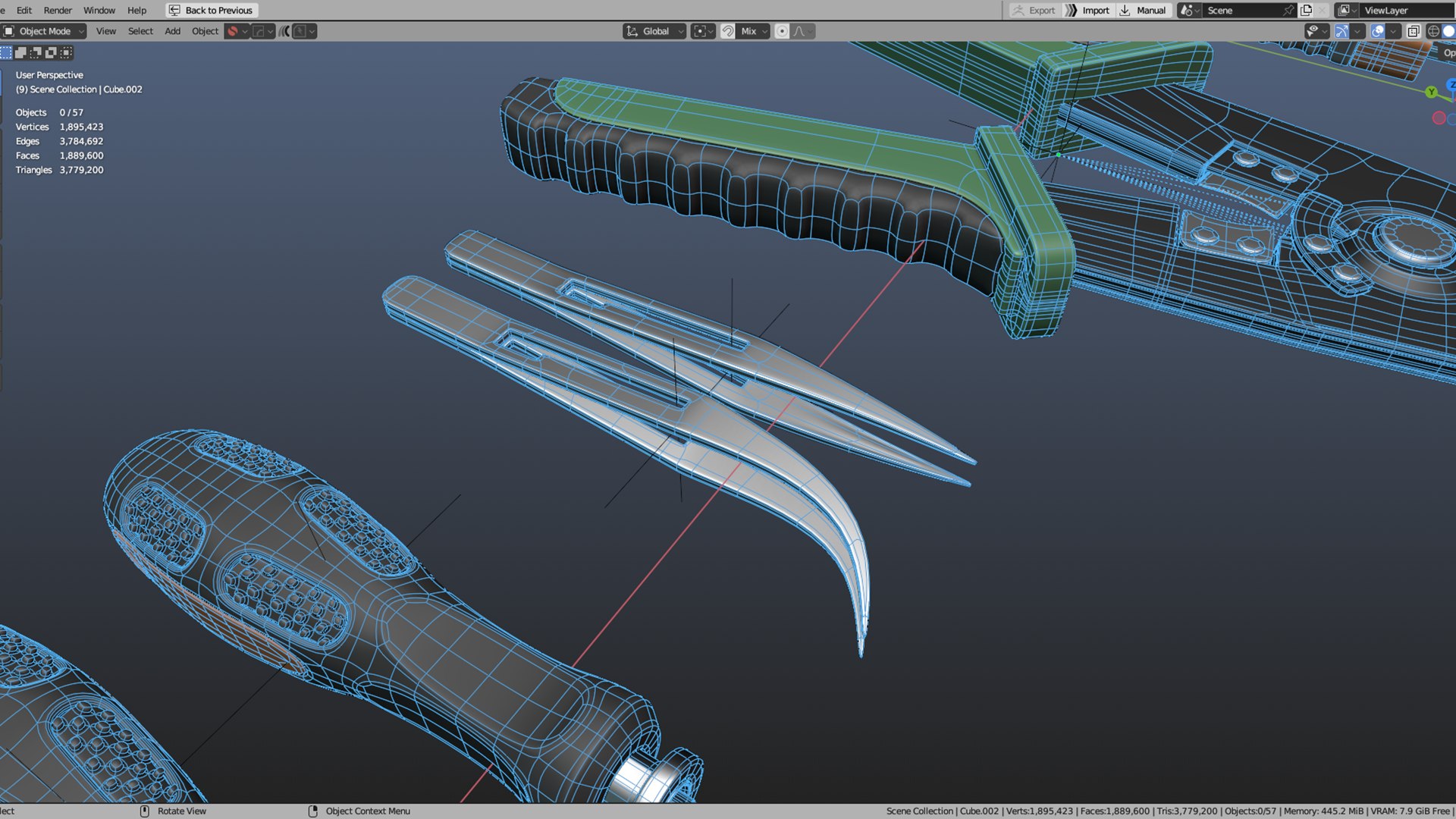Open the Render menu

(58, 11)
